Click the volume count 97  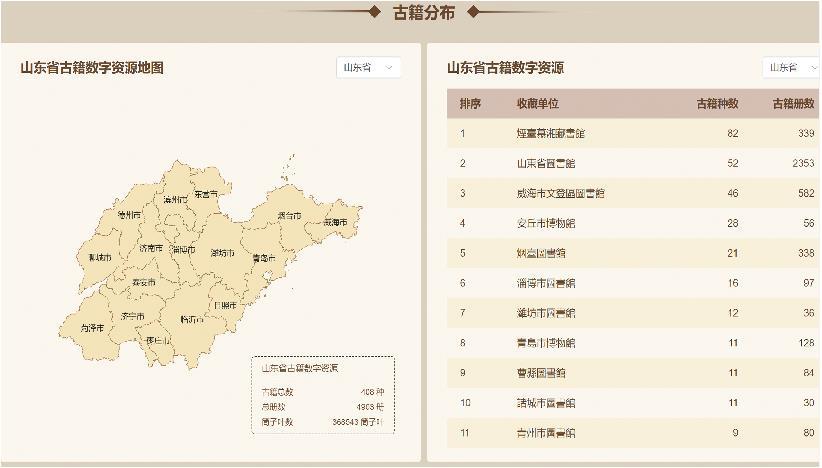808,283
